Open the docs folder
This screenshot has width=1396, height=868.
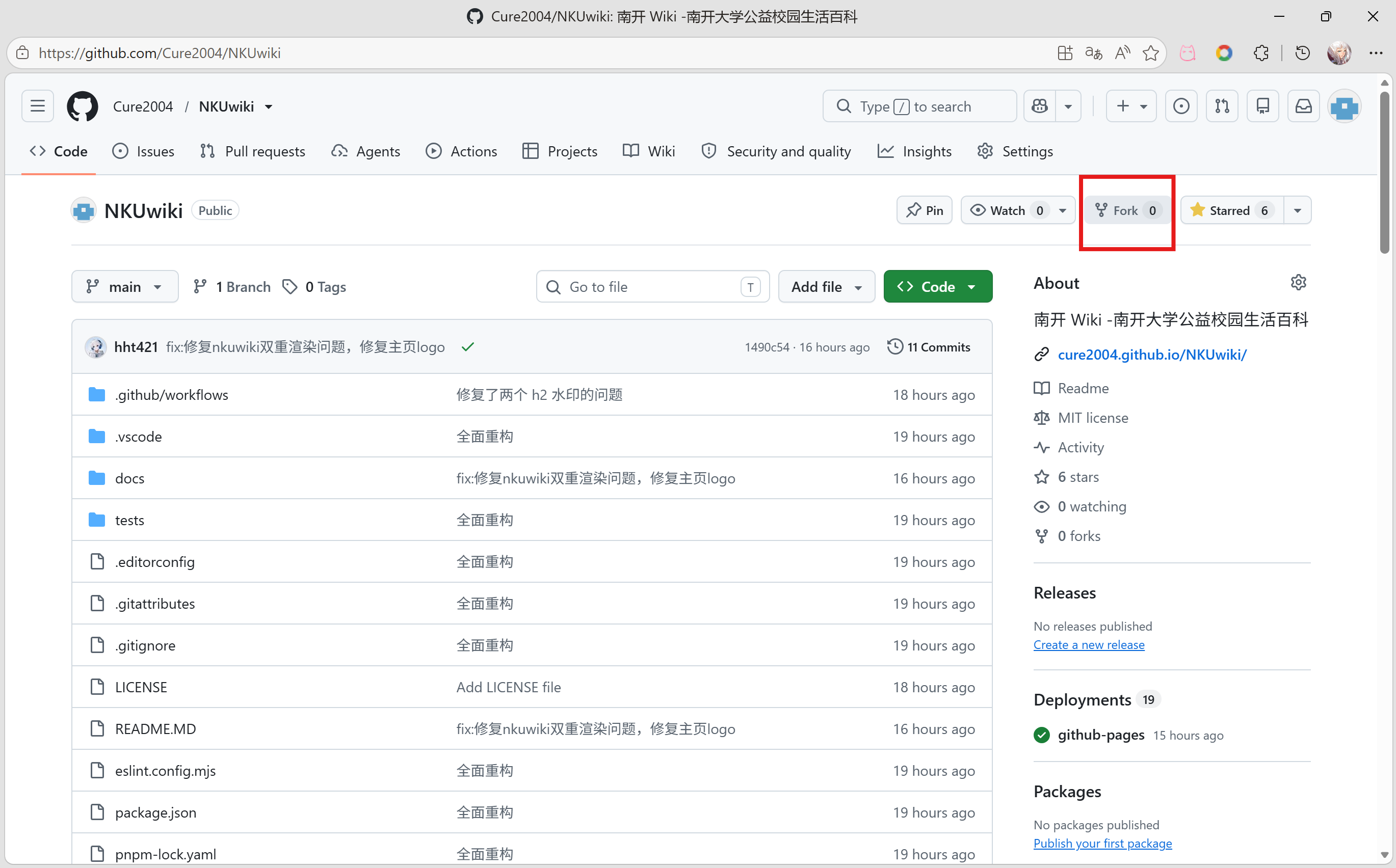129,479
